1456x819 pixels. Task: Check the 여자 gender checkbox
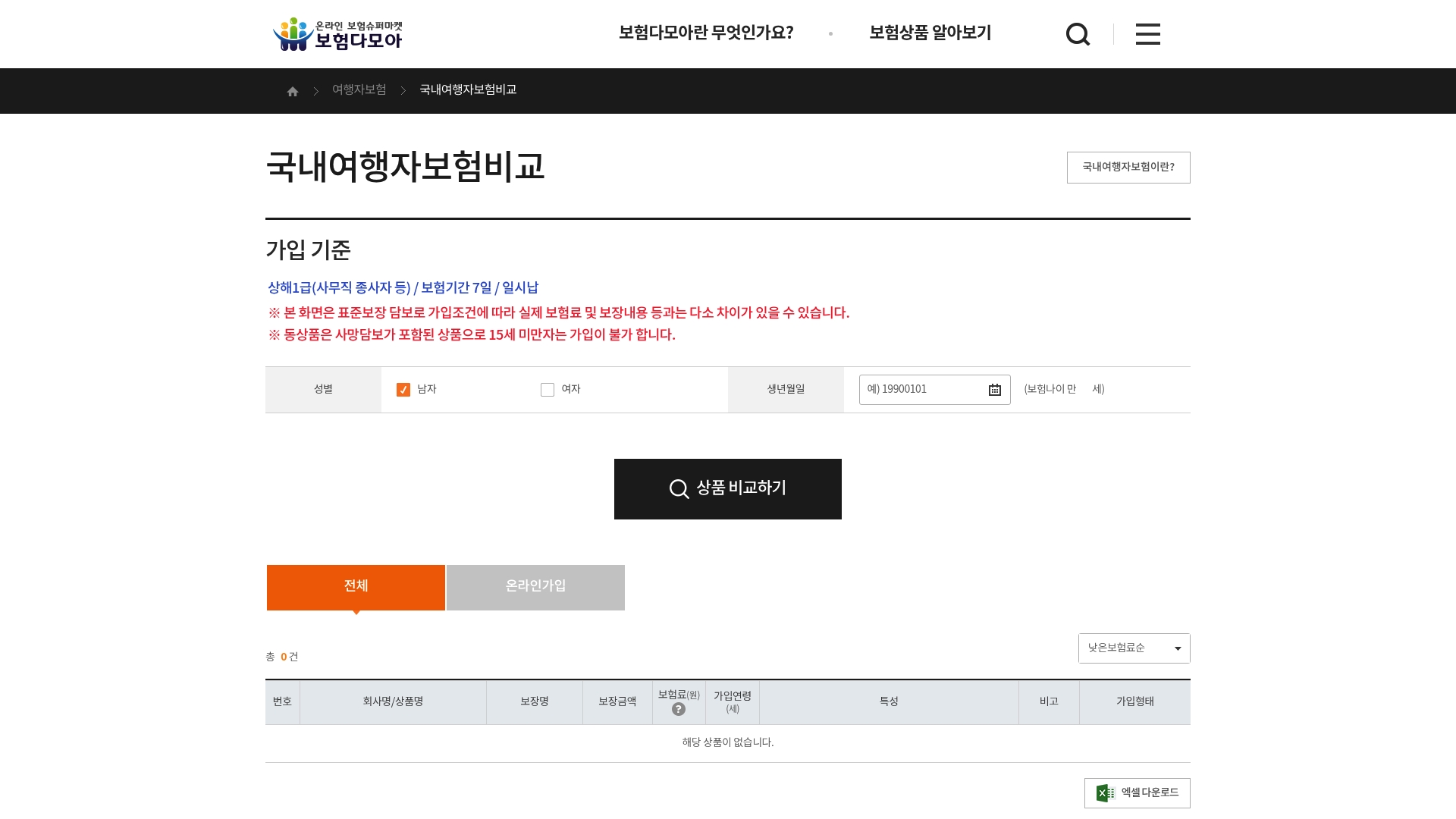[x=548, y=389]
